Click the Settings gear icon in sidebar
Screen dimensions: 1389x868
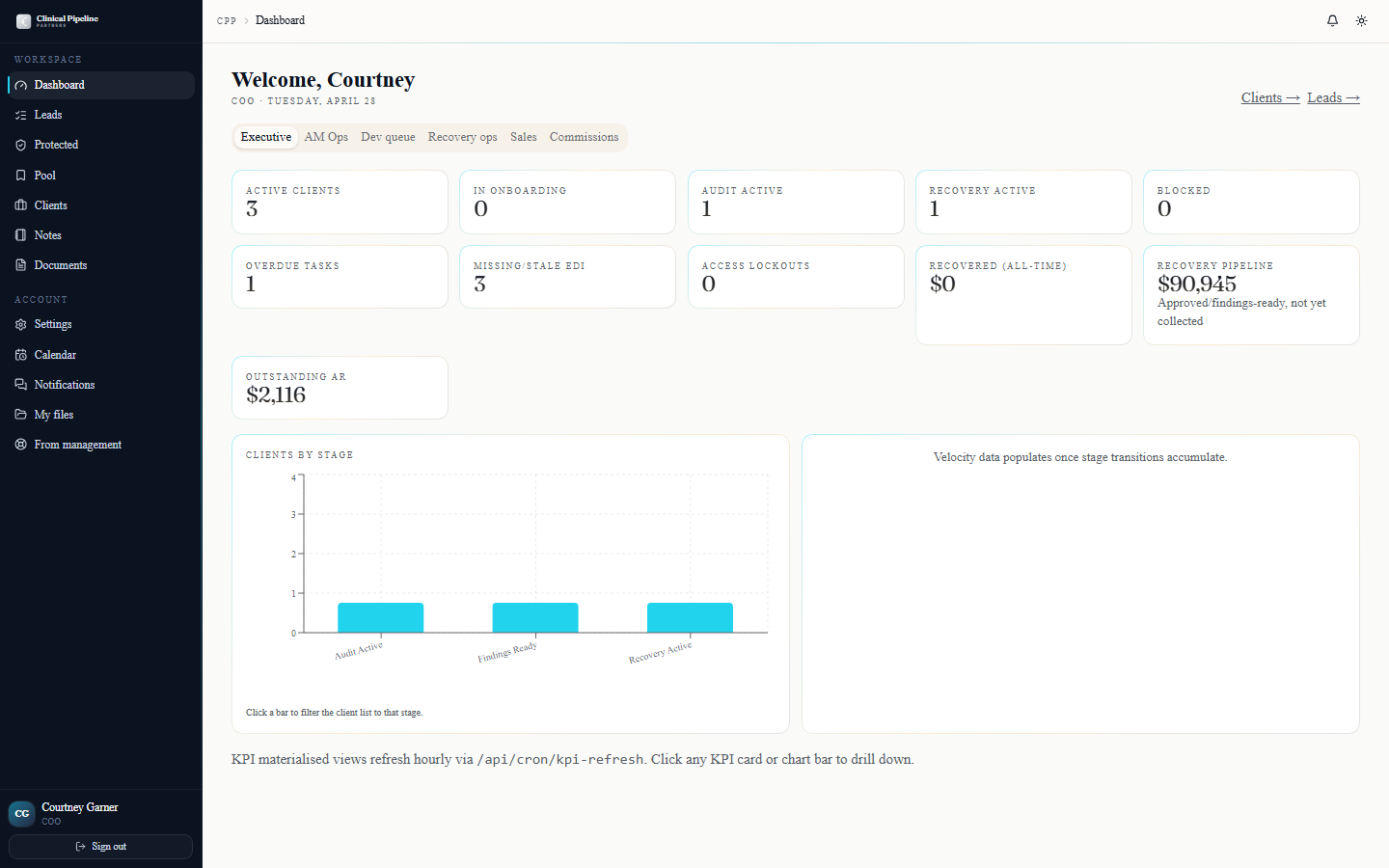point(21,325)
